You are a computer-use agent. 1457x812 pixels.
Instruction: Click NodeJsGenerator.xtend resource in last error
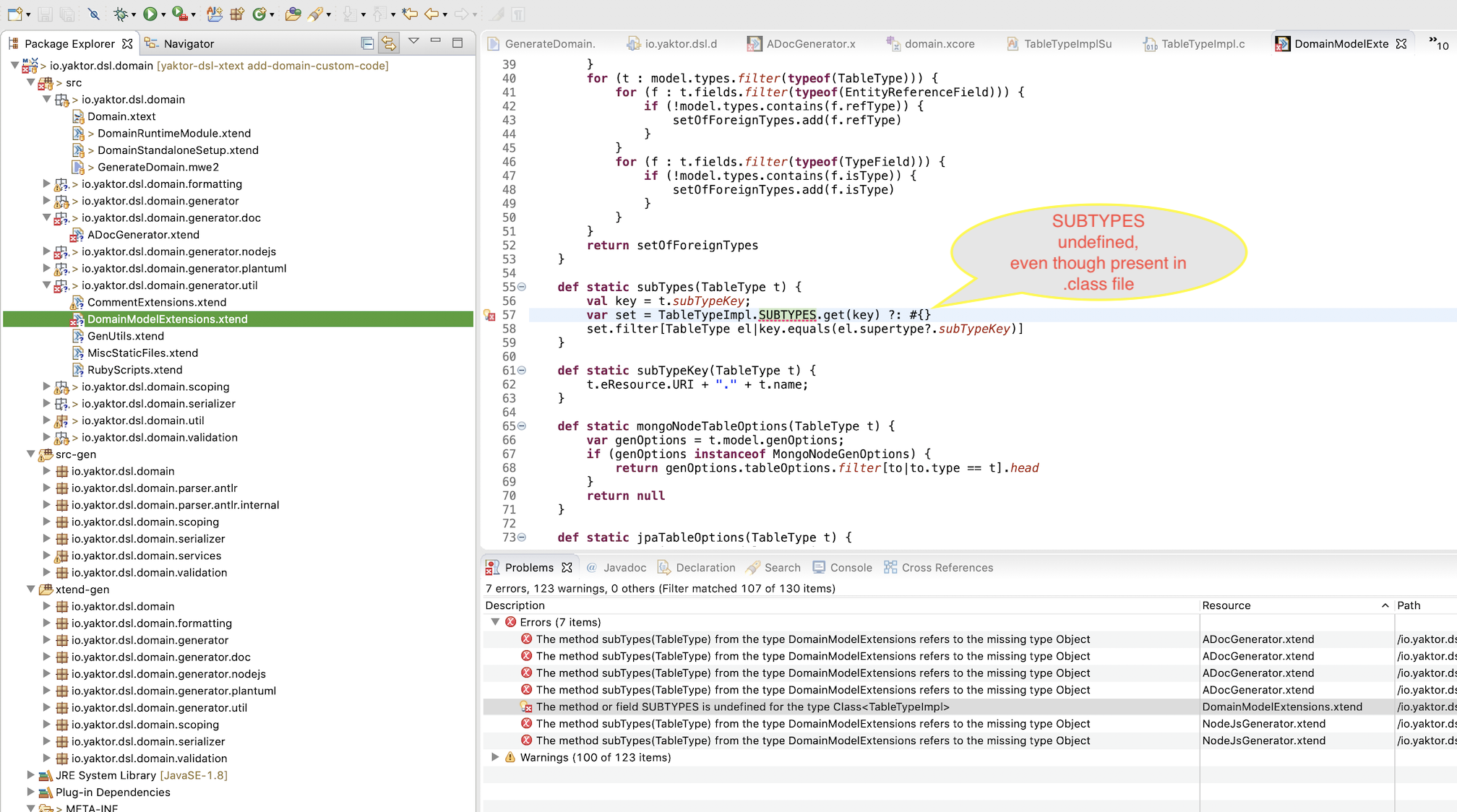1263,740
